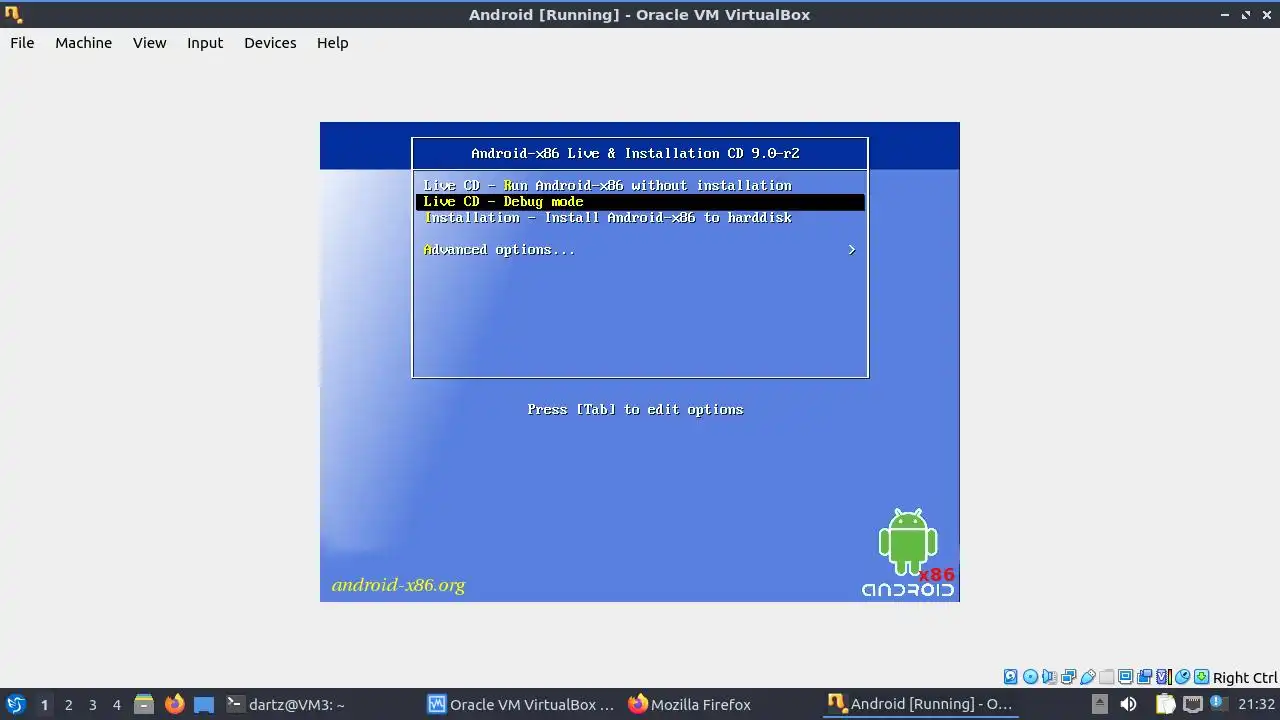Screen dimensions: 1280x720
Task: Click the VirtualBox window icon in title bar
Action: click(13, 14)
